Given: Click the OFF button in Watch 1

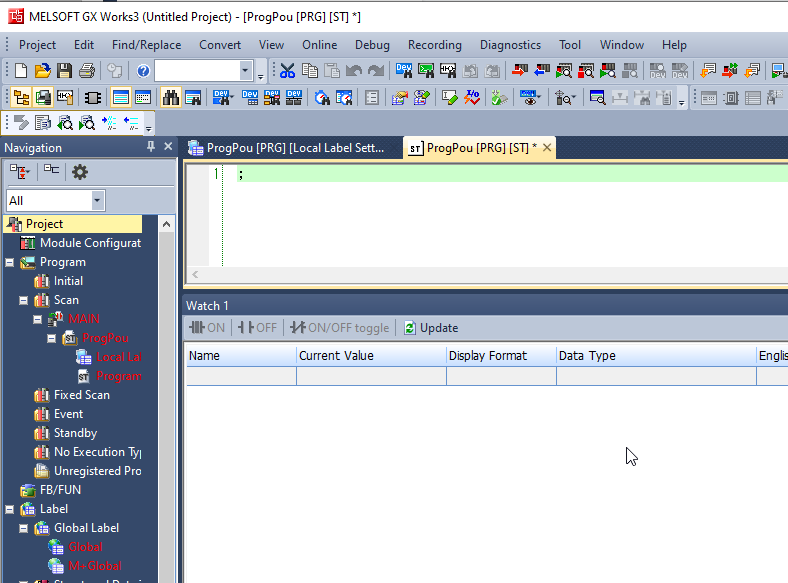Looking at the screenshot, I should [x=257, y=328].
